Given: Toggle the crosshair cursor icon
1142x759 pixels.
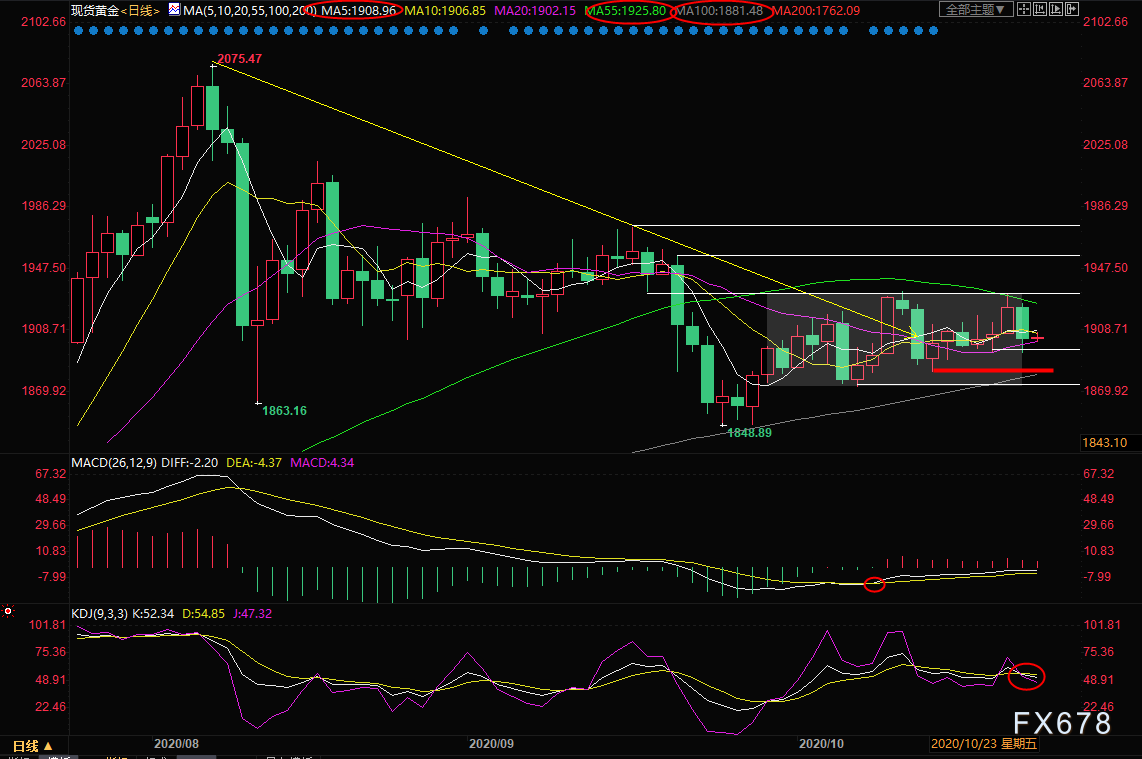Looking at the screenshot, I should click(x=1024, y=9).
